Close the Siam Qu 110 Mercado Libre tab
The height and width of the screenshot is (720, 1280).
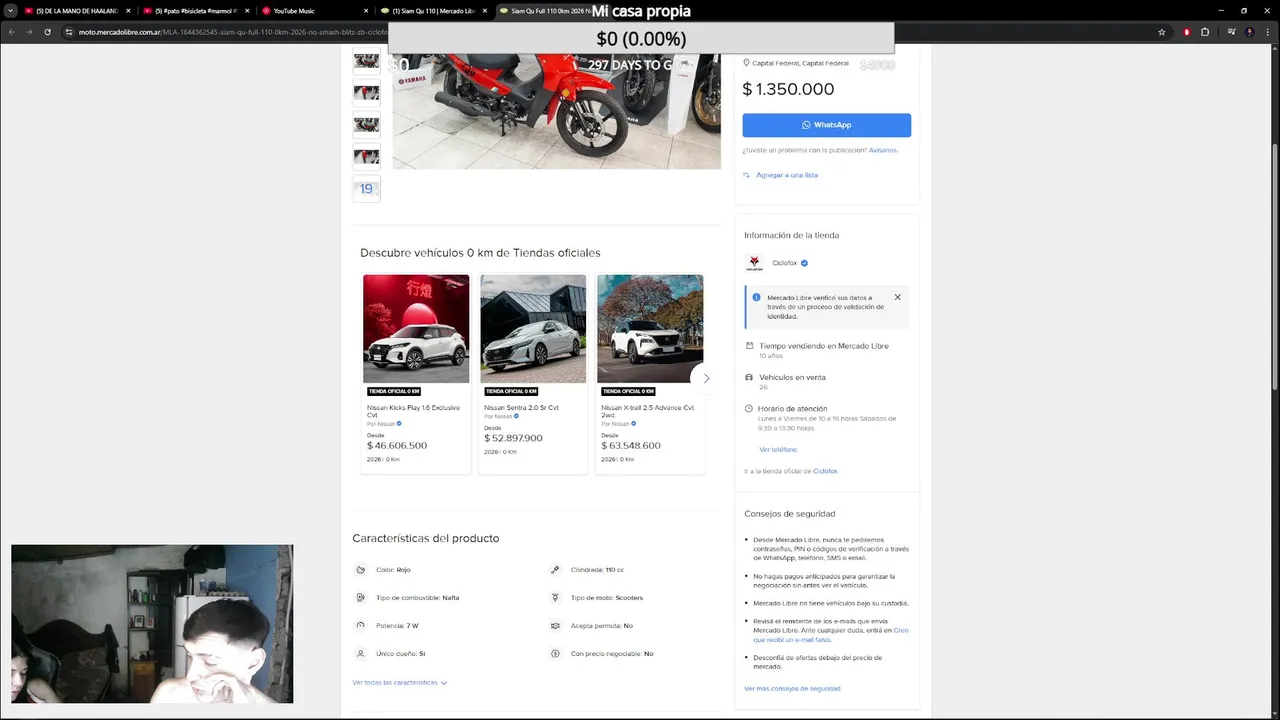click(484, 11)
